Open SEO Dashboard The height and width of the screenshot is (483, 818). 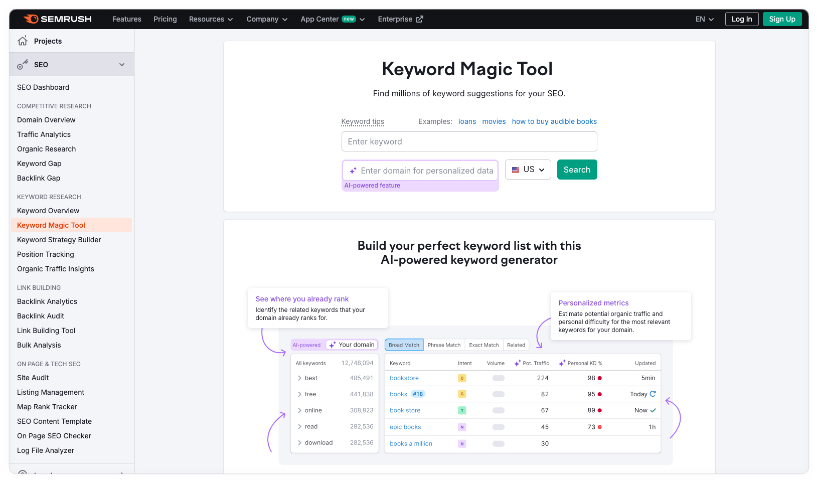(x=43, y=87)
